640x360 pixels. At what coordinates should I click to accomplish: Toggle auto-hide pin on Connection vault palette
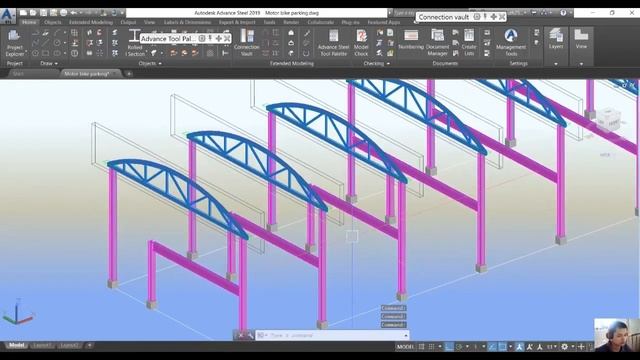[x=485, y=17]
